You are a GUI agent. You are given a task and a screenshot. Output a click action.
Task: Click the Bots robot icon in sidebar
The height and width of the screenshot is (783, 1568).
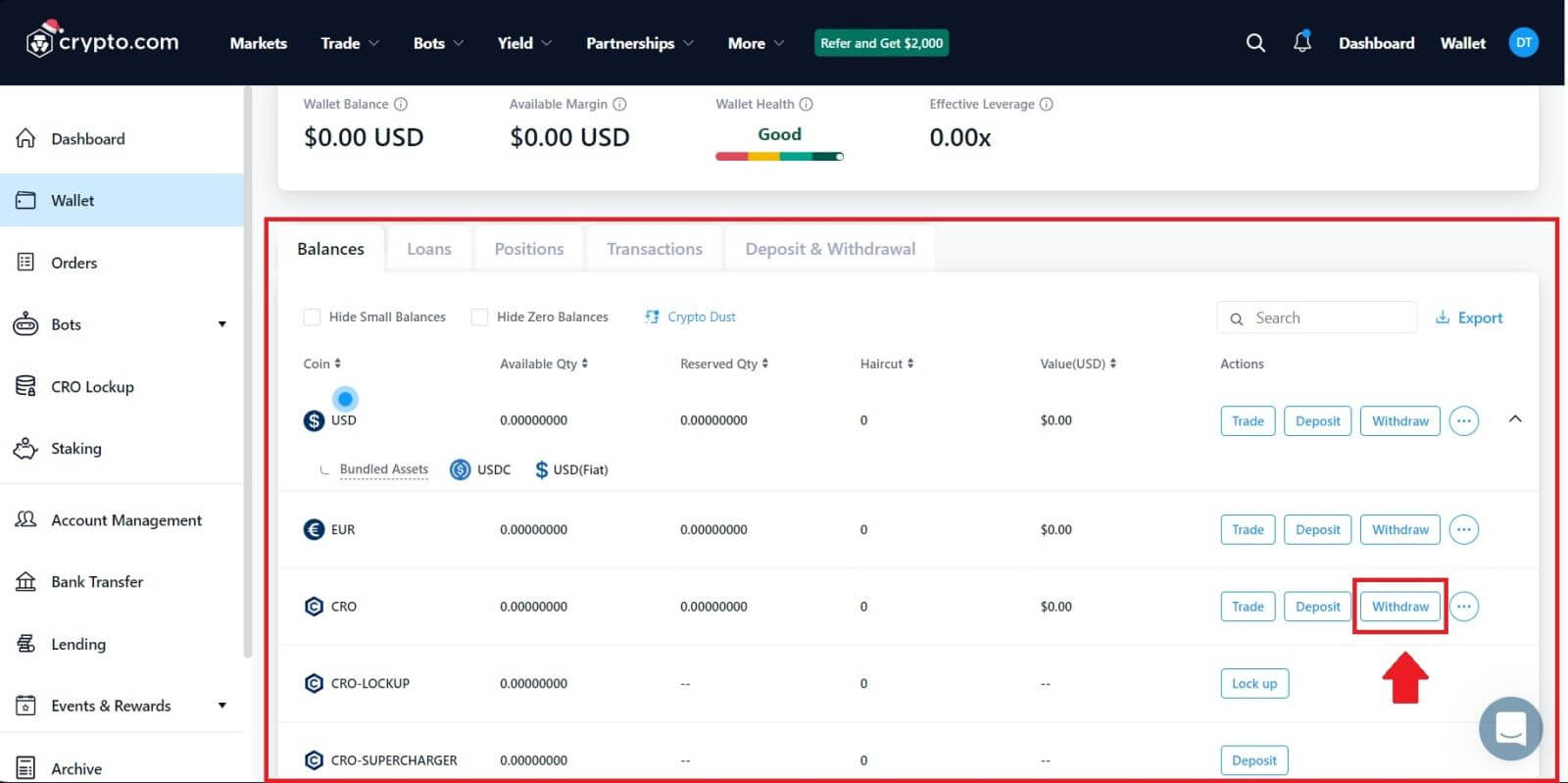[25, 324]
